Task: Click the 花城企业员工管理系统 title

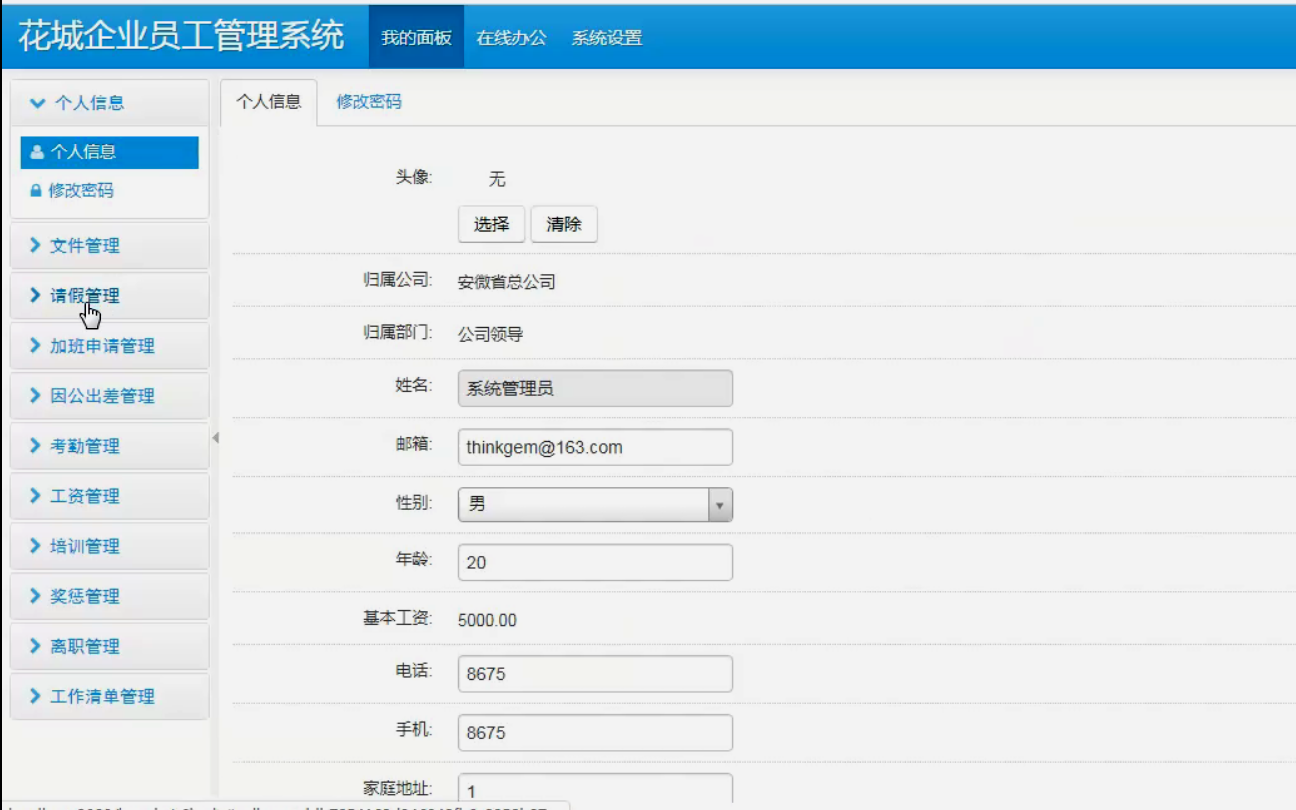Action: tap(181, 36)
